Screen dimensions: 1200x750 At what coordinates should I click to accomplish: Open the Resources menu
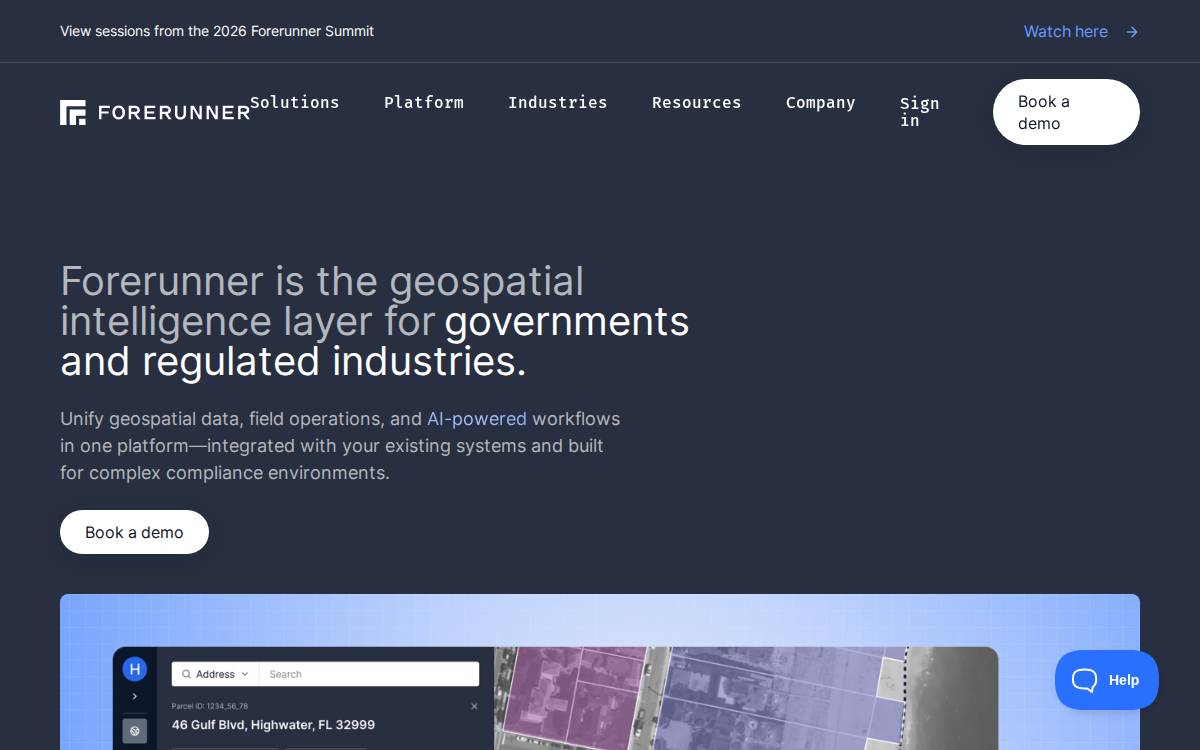point(697,102)
